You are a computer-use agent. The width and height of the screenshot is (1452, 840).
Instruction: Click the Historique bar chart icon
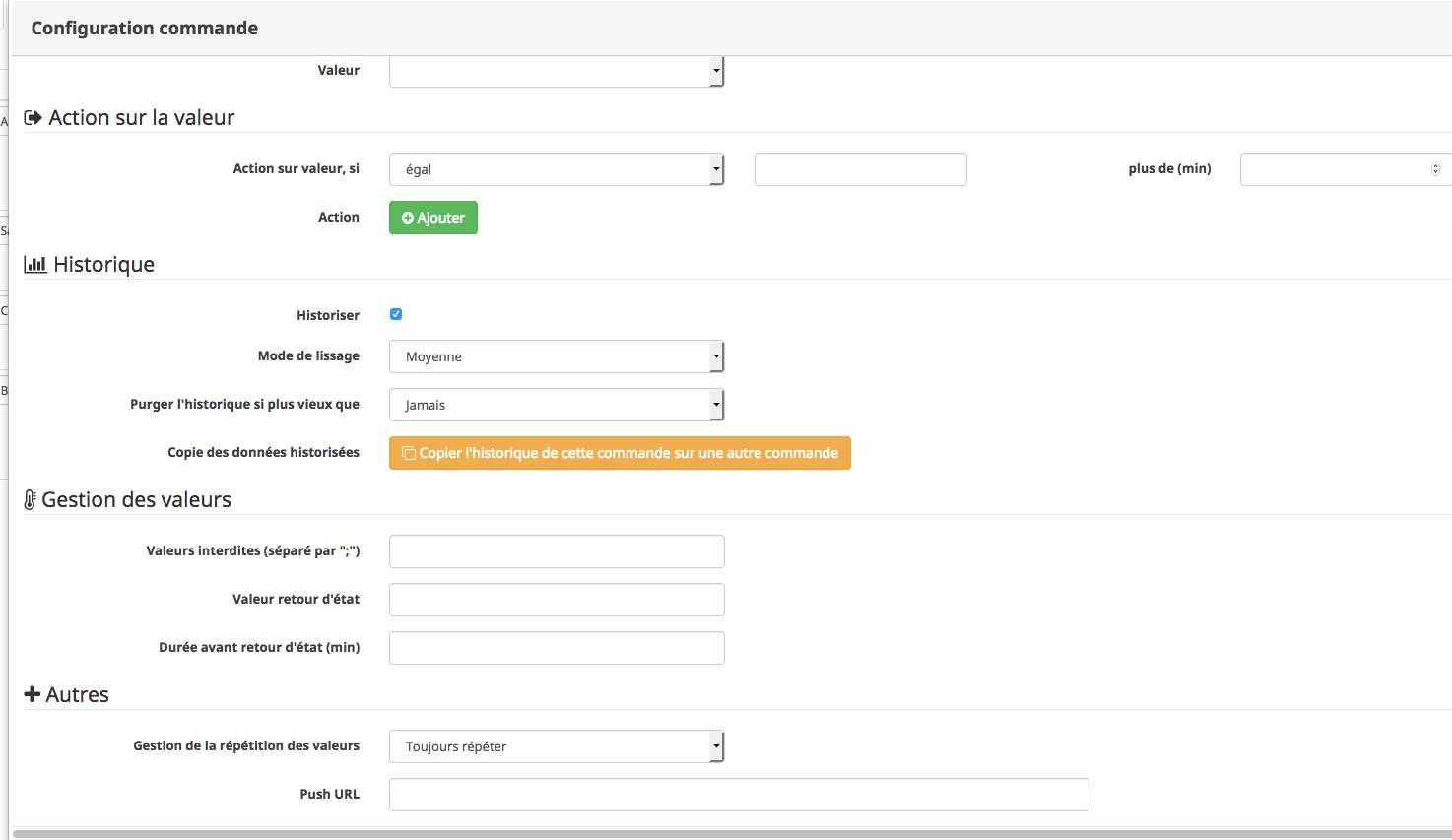coord(35,264)
